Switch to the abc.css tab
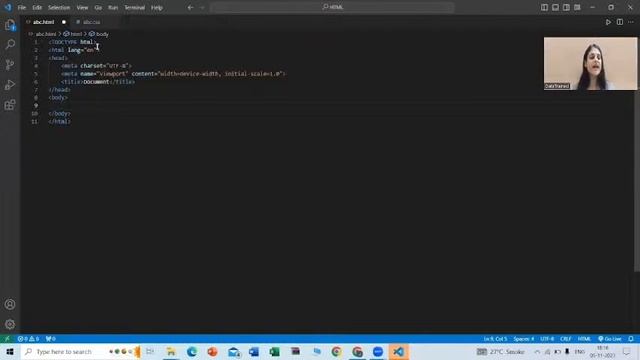 pyautogui.click(x=91, y=22)
